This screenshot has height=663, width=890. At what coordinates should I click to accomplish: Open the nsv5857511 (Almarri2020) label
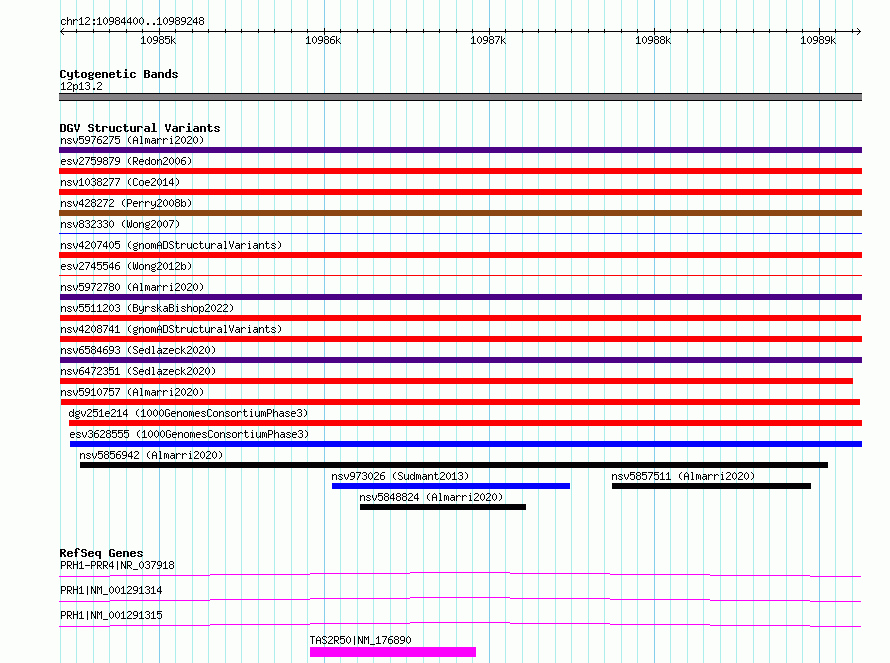683,476
